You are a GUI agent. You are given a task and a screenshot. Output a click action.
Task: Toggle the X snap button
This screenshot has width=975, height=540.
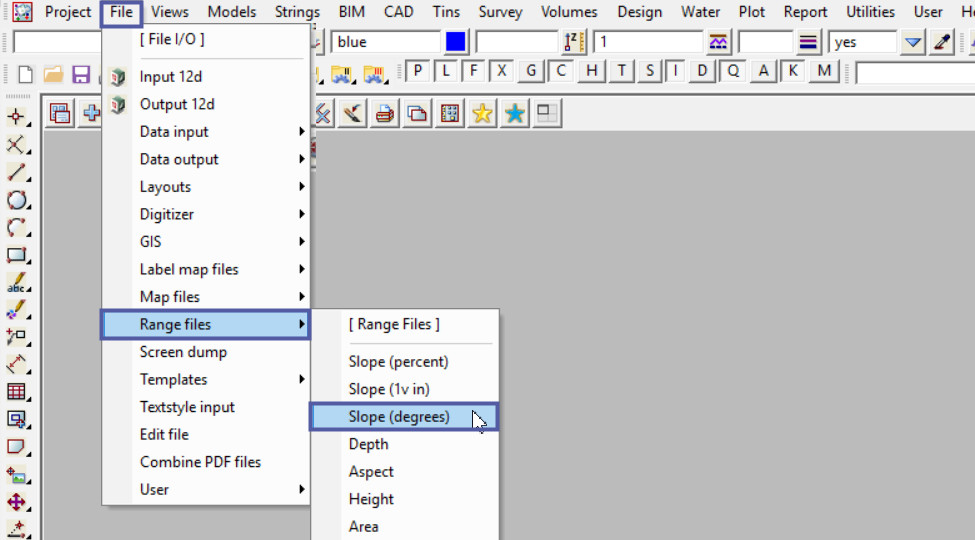502,71
